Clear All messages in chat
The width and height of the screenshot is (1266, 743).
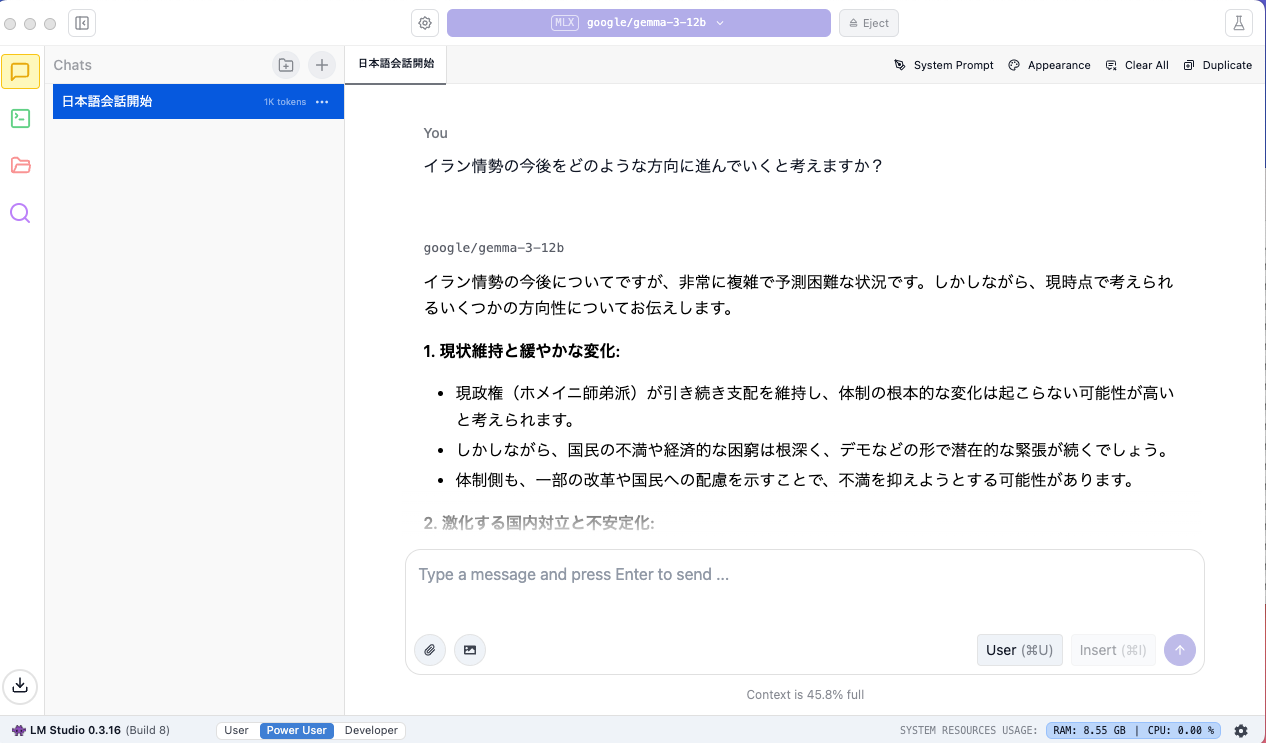point(1137,65)
